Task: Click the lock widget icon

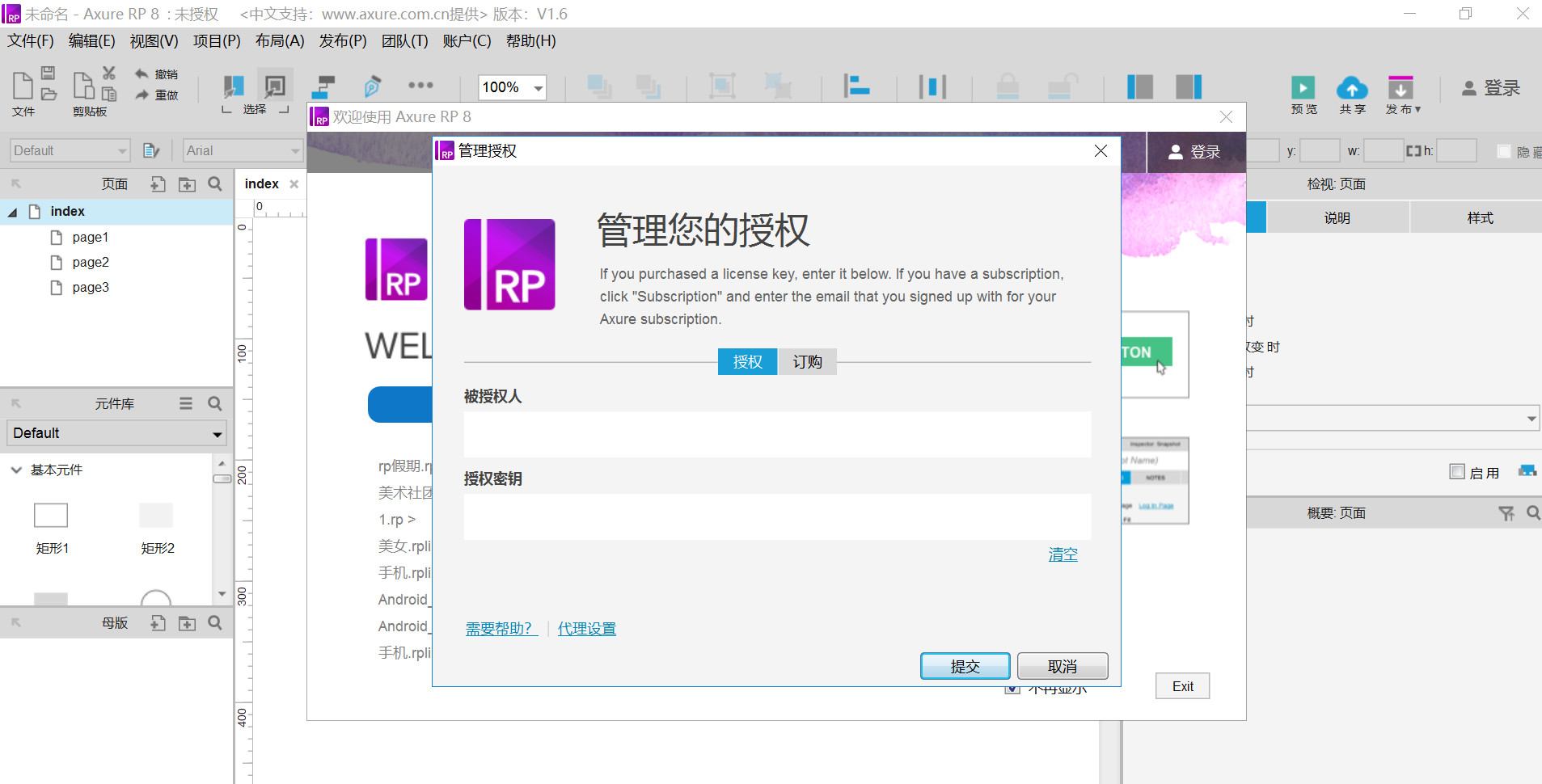Action: (x=1008, y=86)
